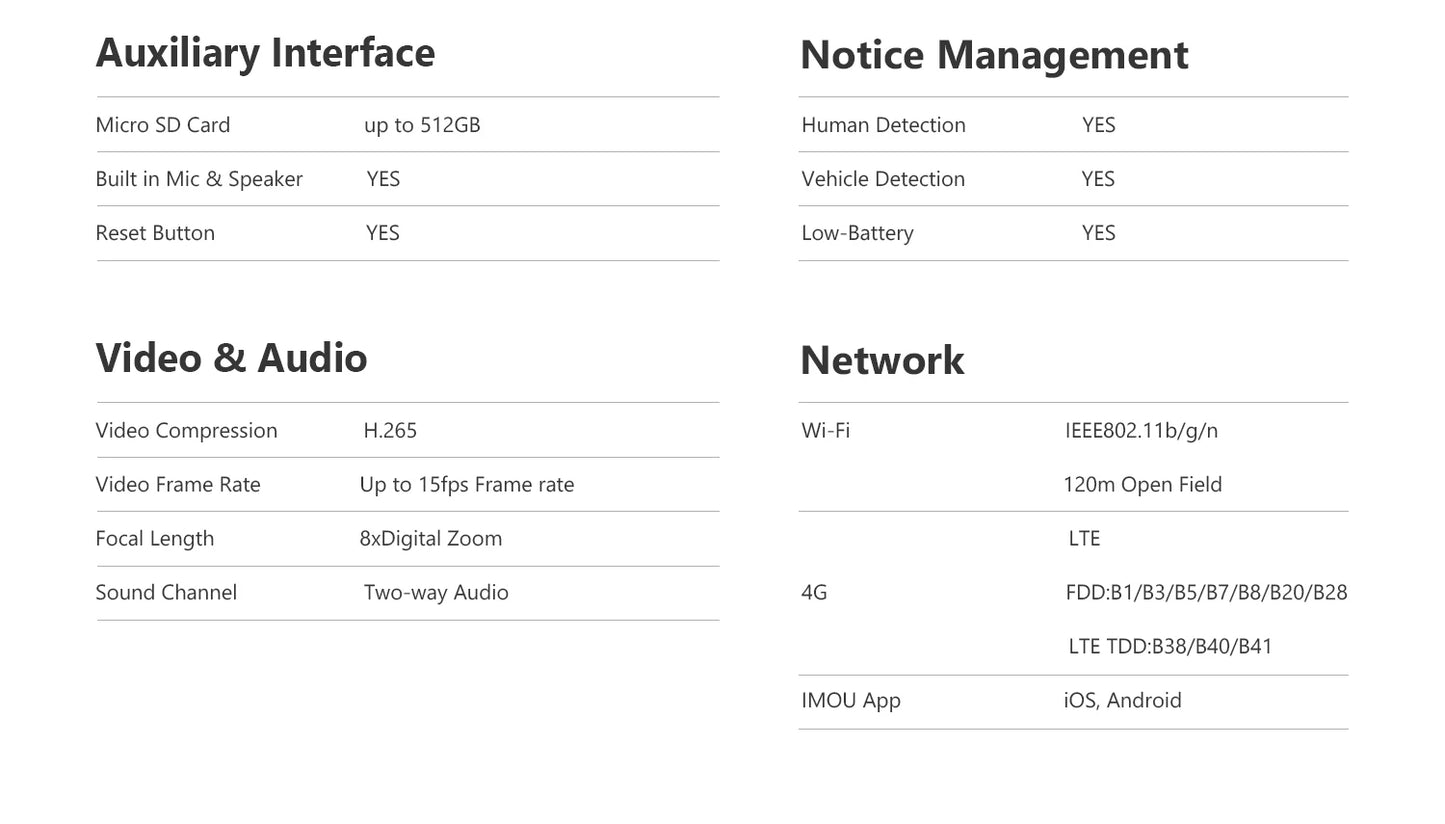Select the 'up to 512GB' value
The image size is (1445, 824).
click(422, 125)
